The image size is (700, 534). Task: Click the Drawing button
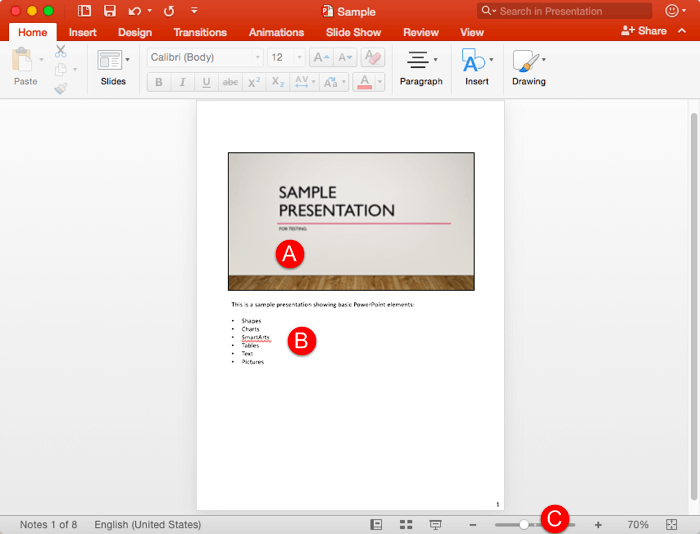(x=529, y=68)
